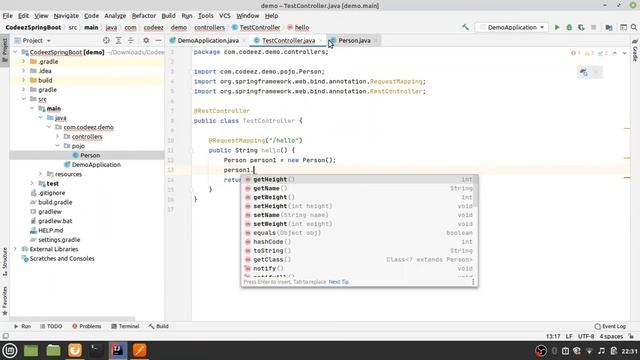Screen dimensions: 640x360
Task: Open the Terminal tool window
Action: (x=125, y=326)
